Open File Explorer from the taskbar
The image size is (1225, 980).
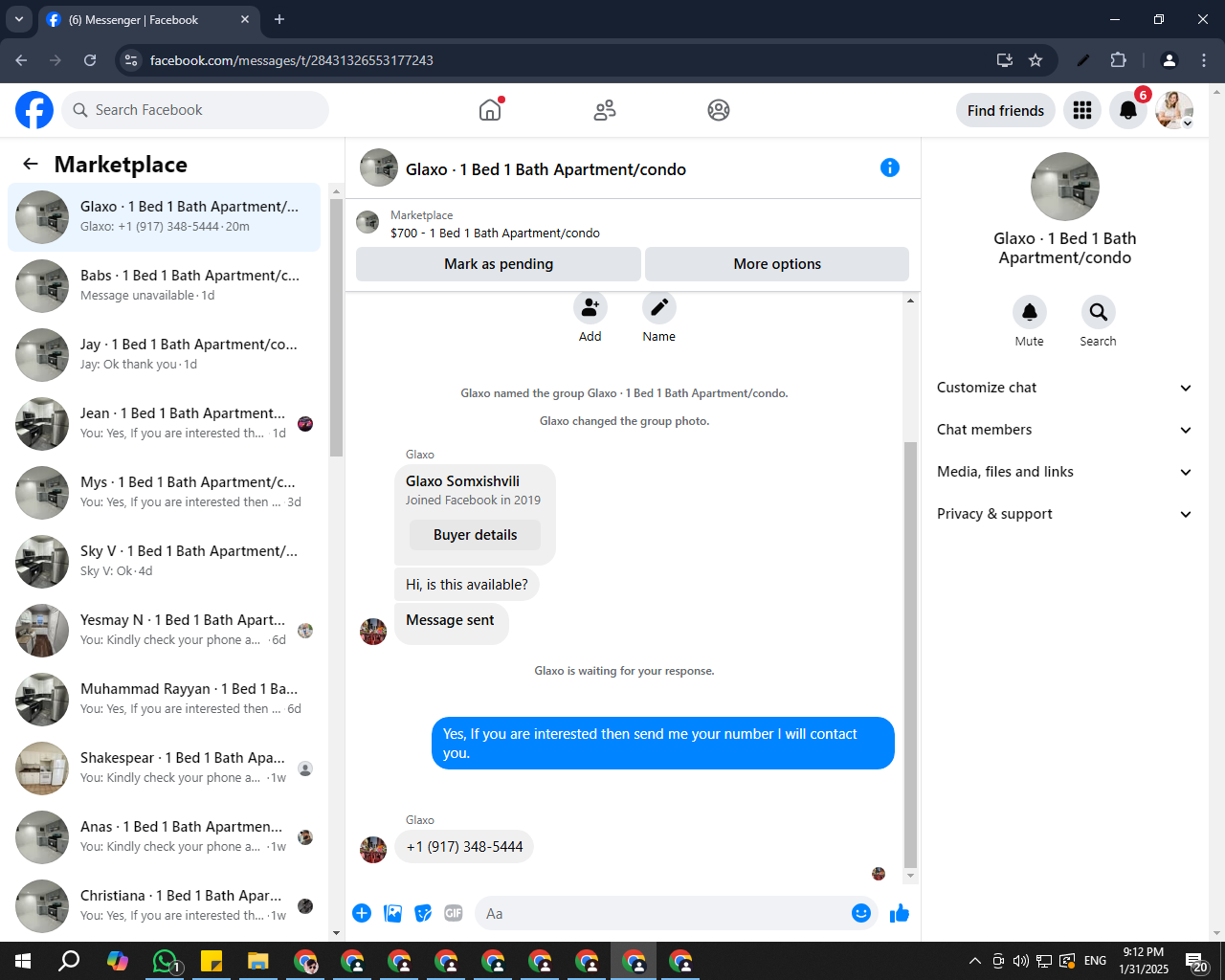(x=258, y=961)
